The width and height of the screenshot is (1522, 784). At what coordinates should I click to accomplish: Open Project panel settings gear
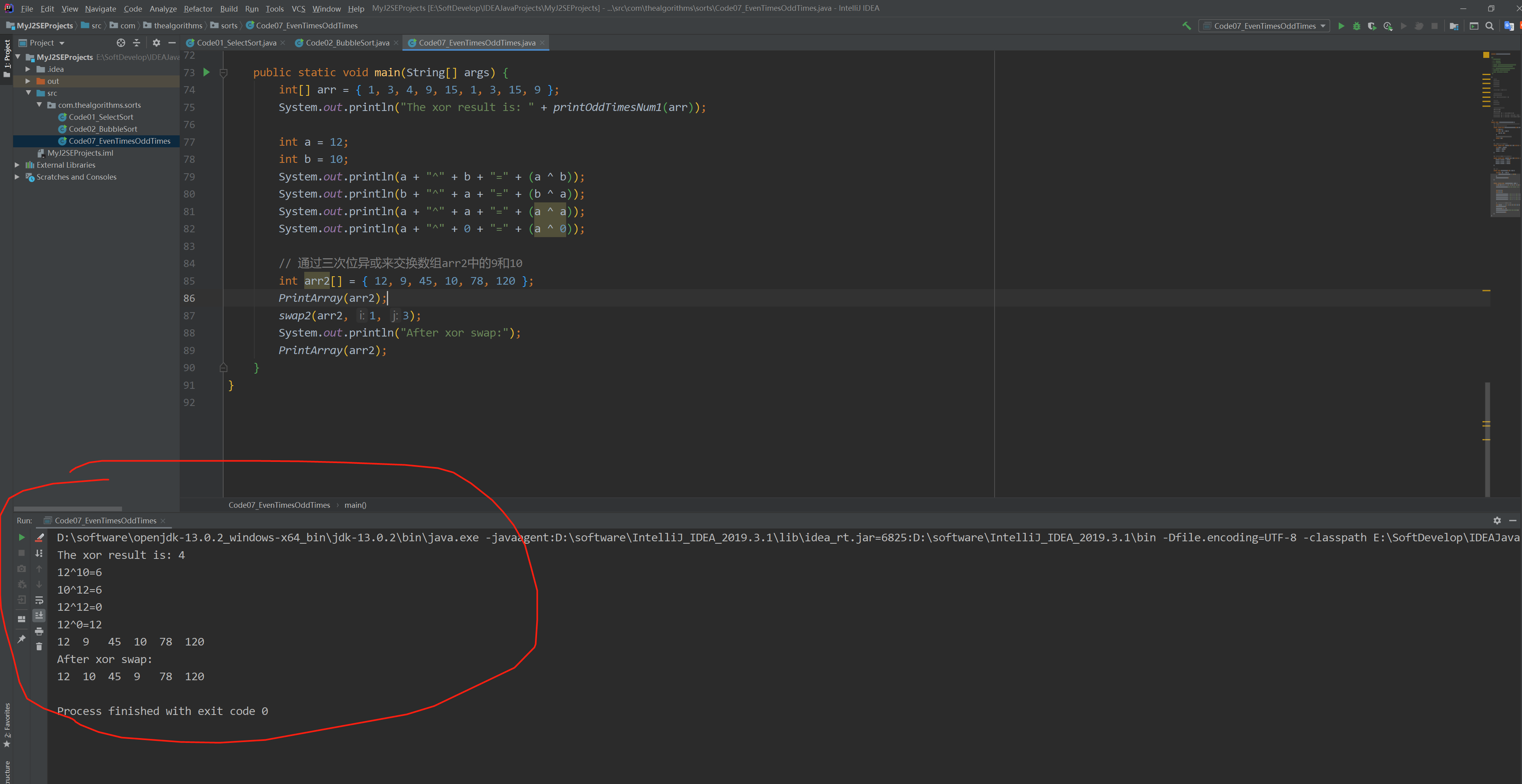tap(156, 43)
